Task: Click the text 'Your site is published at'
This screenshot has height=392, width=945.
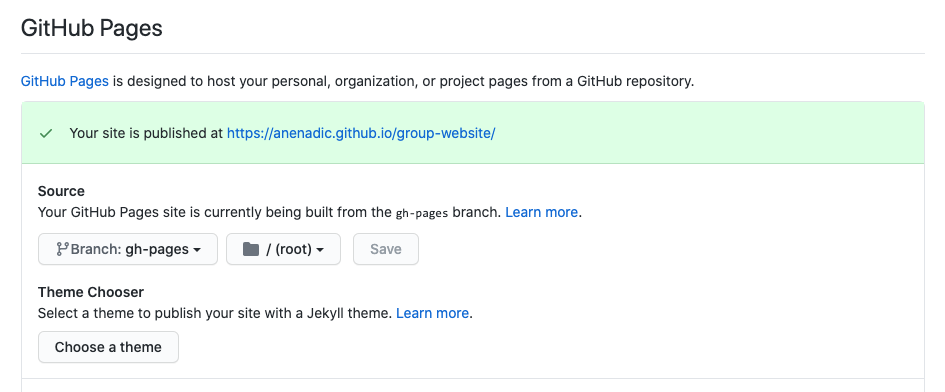Action: 146,133
